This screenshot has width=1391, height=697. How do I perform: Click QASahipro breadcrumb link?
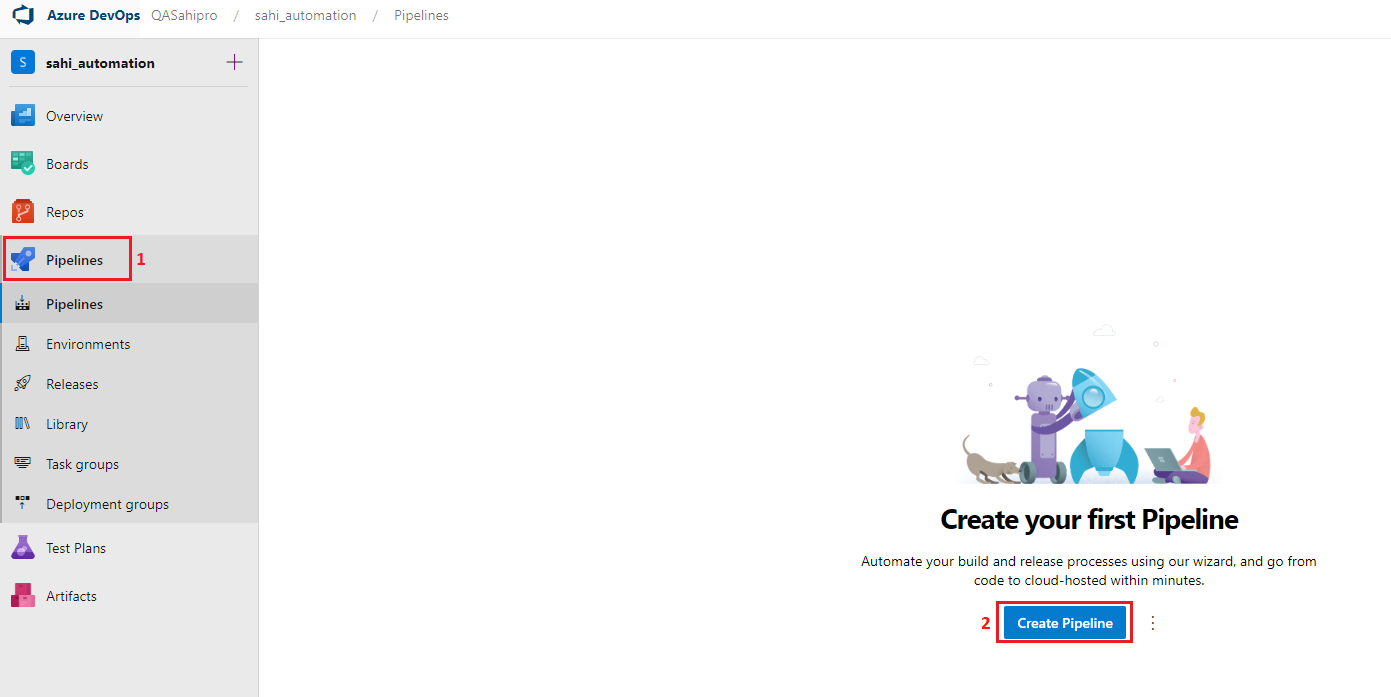[183, 16]
